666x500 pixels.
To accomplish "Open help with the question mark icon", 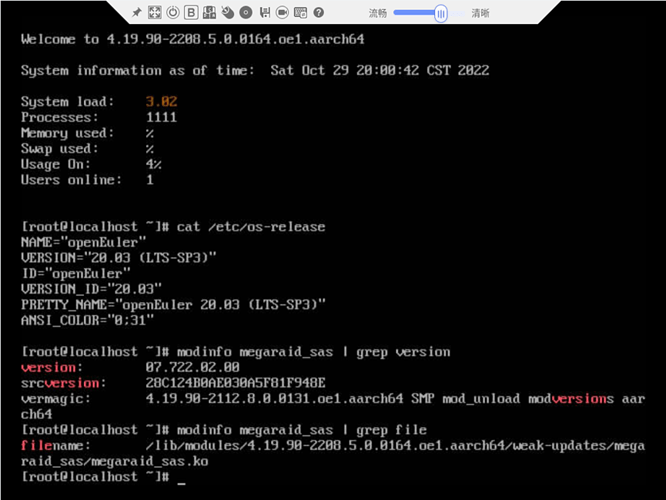I will coord(318,13).
